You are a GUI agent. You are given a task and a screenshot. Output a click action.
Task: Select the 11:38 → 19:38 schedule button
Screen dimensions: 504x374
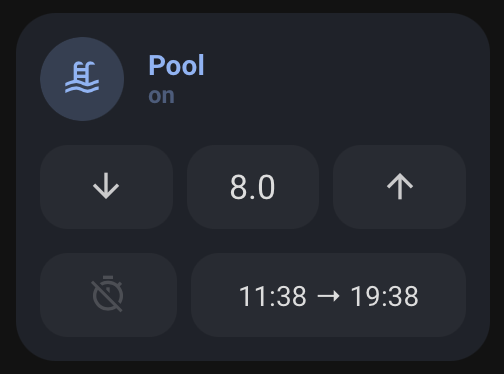coord(328,295)
